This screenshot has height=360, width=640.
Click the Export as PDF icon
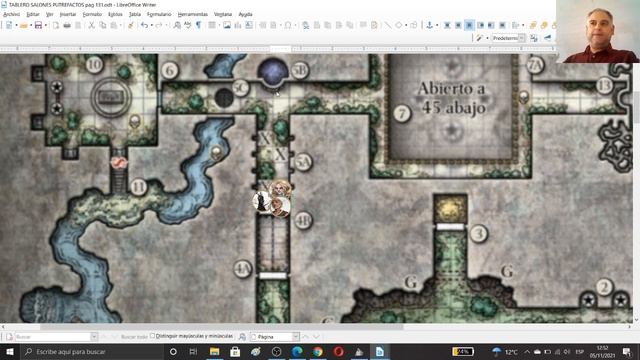click(x=56, y=25)
